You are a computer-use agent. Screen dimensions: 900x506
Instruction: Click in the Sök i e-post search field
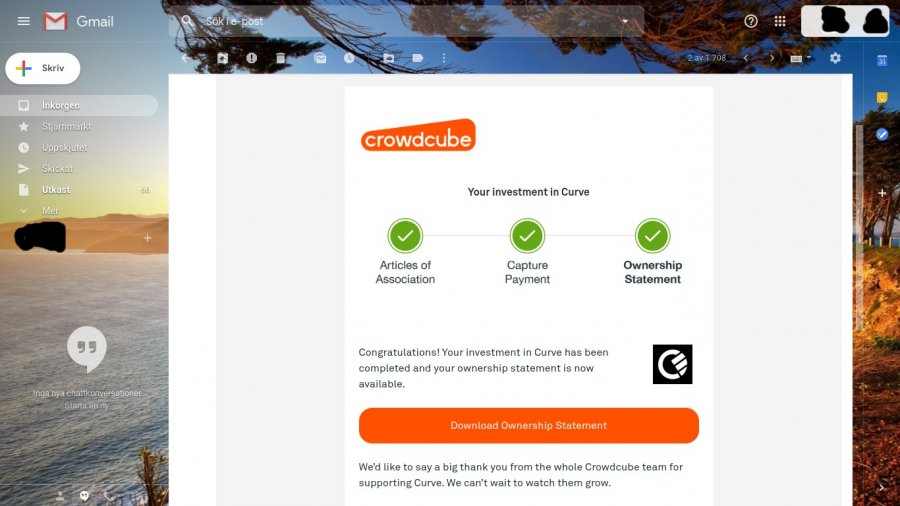(x=406, y=21)
